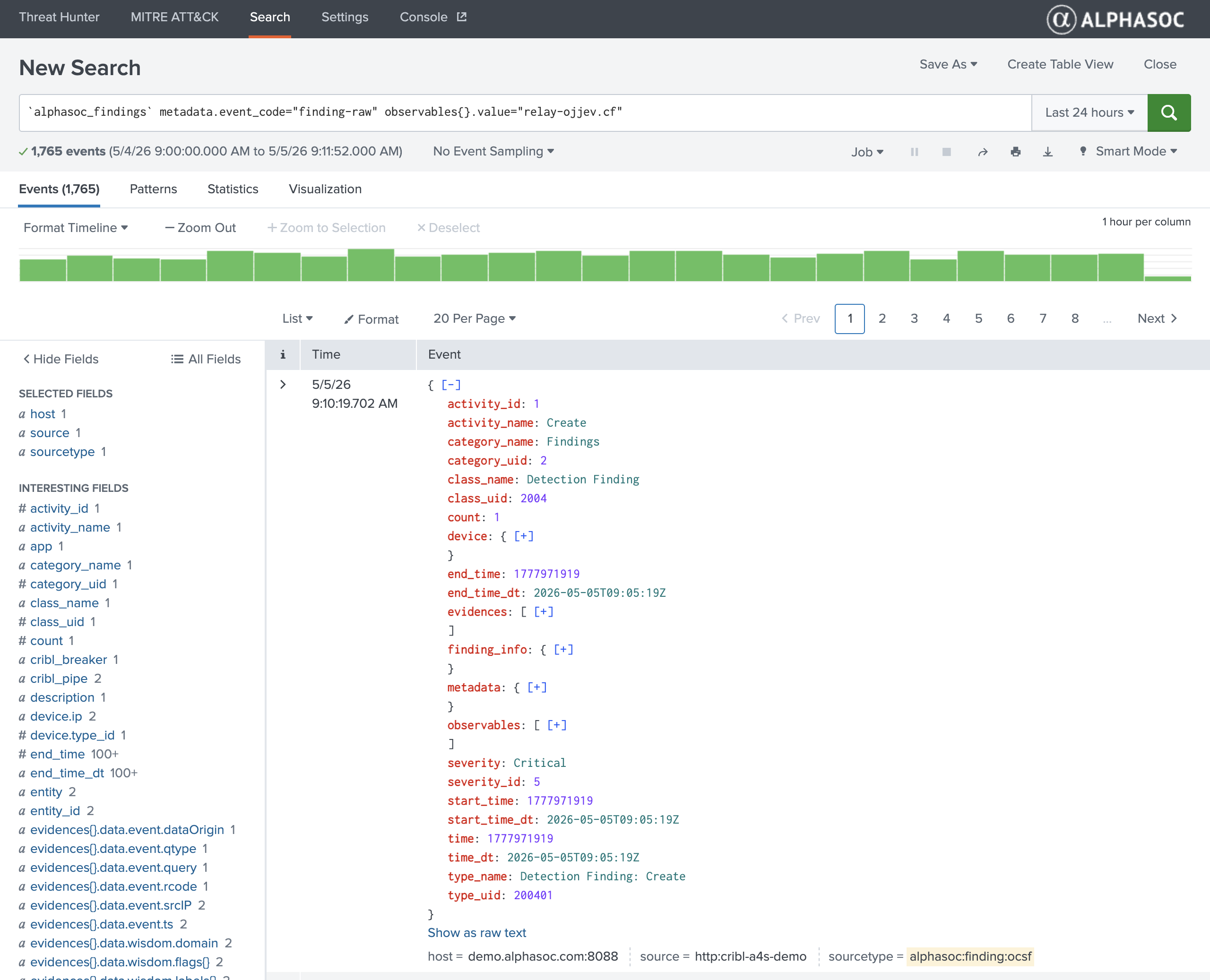
Task: Expand the first event row chevron
Action: tap(283, 385)
